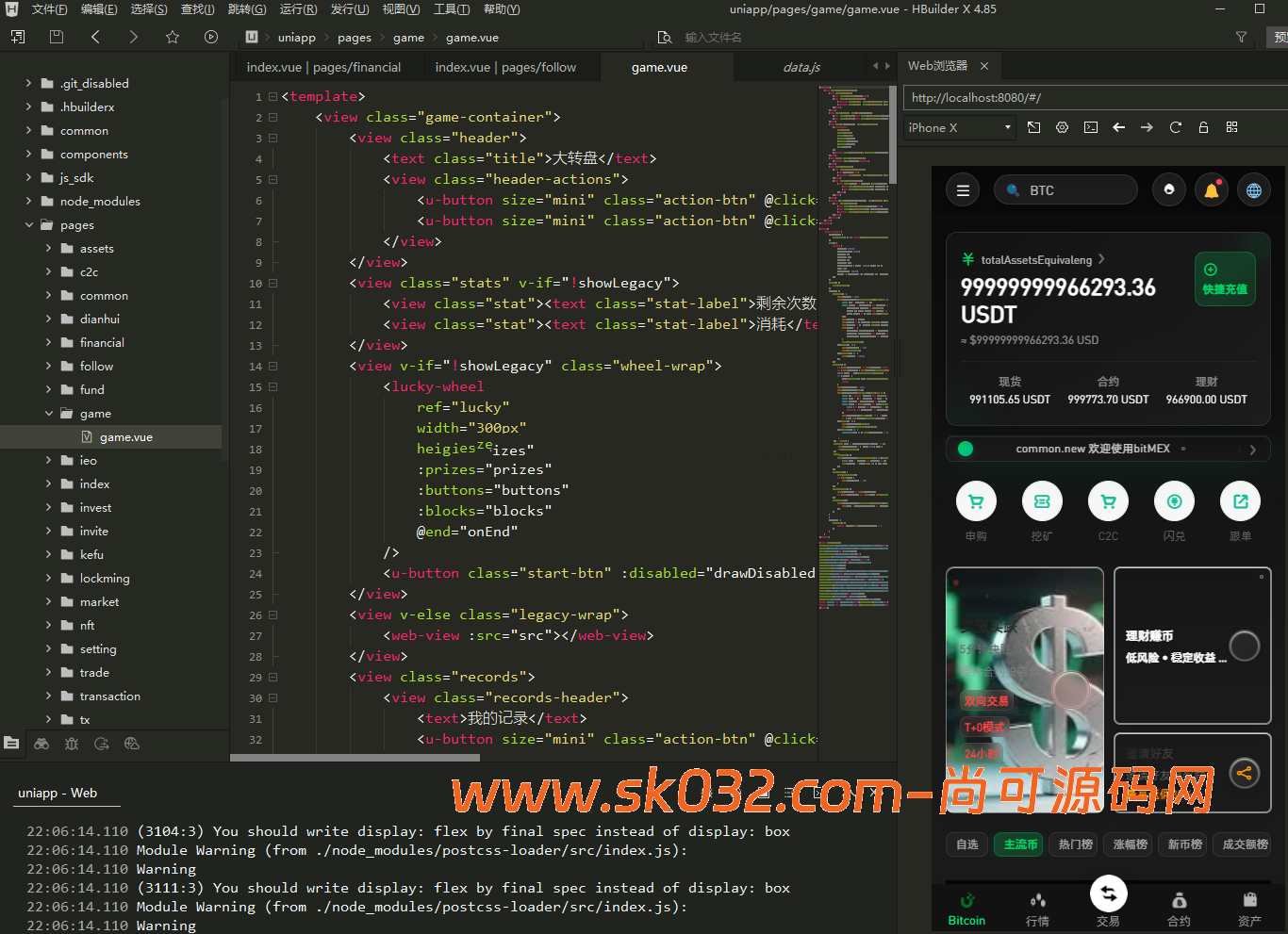Open the 运行(R) menu
1288x934 pixels.
point(298,9)
